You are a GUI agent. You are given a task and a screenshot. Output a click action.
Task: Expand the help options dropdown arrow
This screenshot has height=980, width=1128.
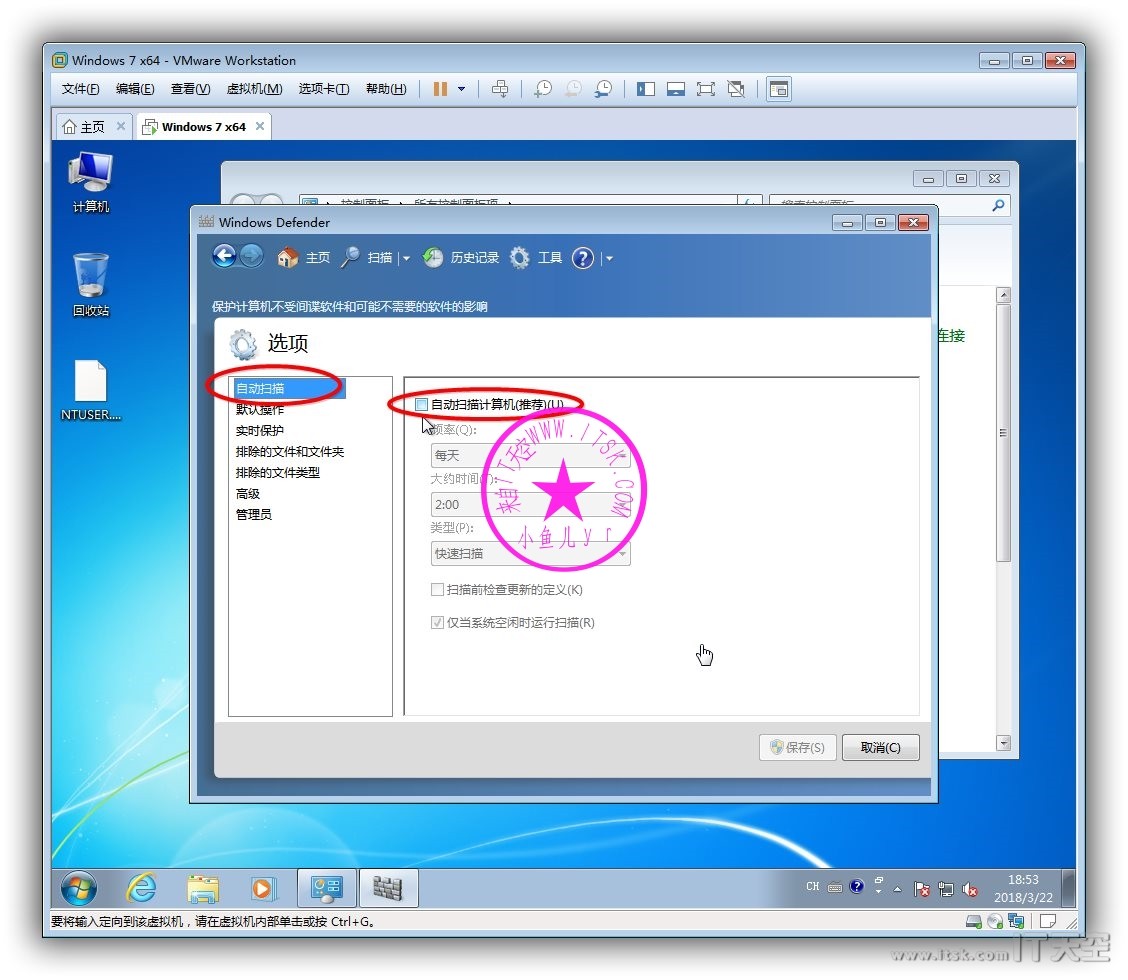click(x=609, y=259)
